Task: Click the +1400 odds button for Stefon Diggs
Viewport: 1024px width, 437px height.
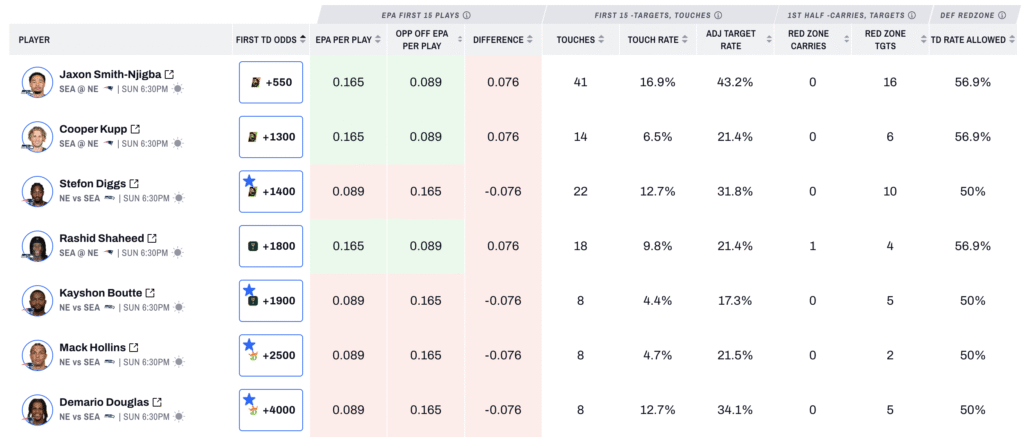Action: click(x=270, y=191)
